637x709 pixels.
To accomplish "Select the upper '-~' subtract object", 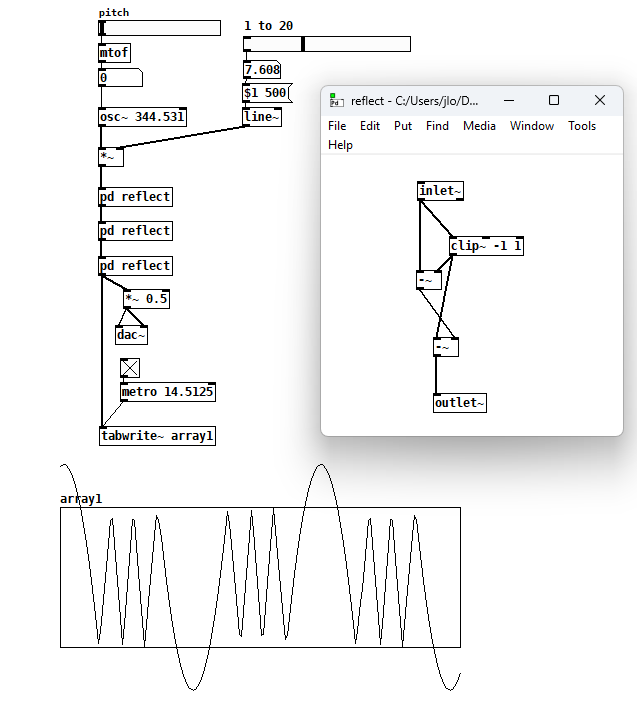I will [429, 280].
